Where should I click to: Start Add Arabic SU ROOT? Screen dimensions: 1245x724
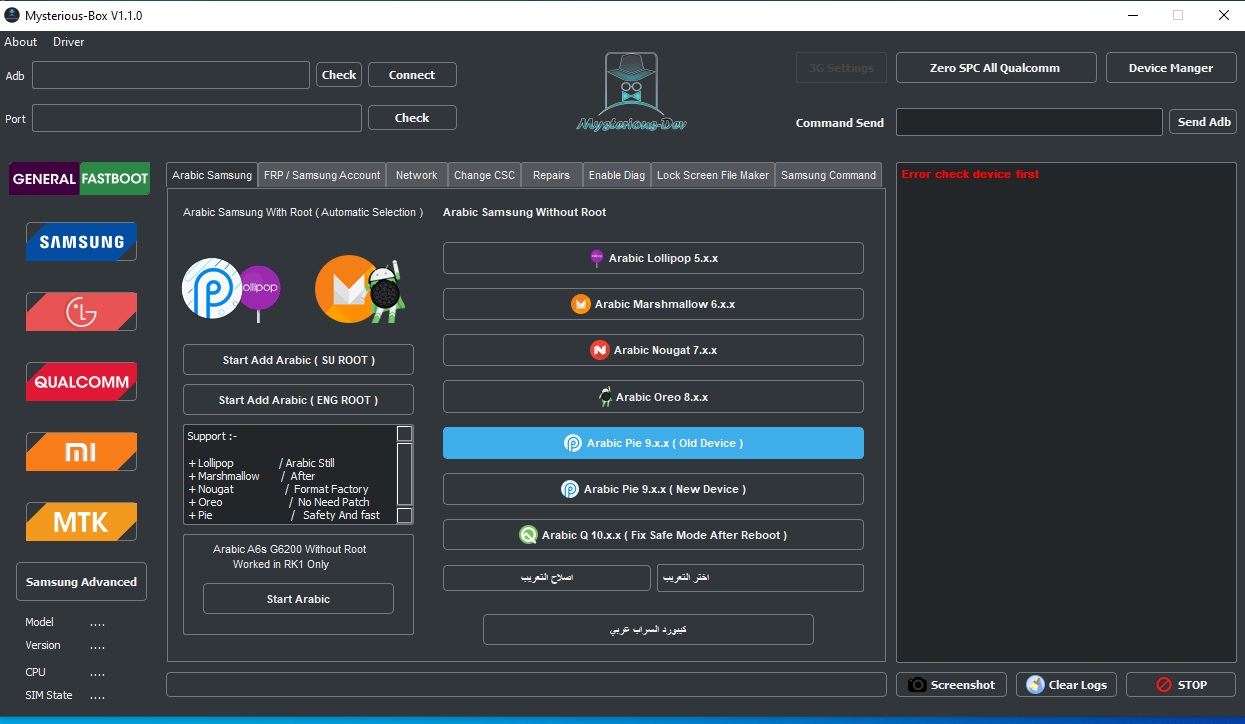click(298, 360)
